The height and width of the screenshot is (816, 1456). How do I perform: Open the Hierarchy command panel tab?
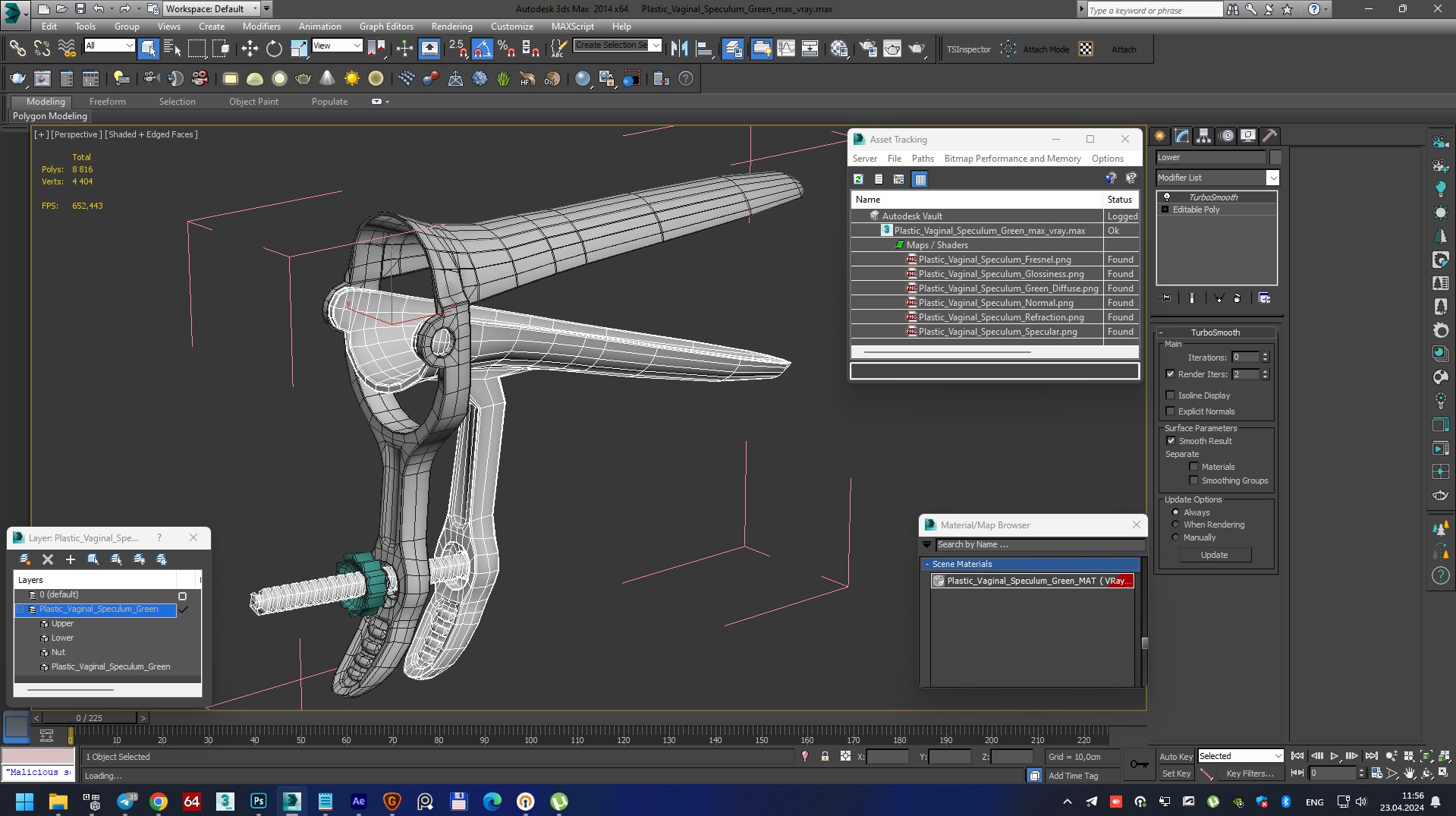1204,136
